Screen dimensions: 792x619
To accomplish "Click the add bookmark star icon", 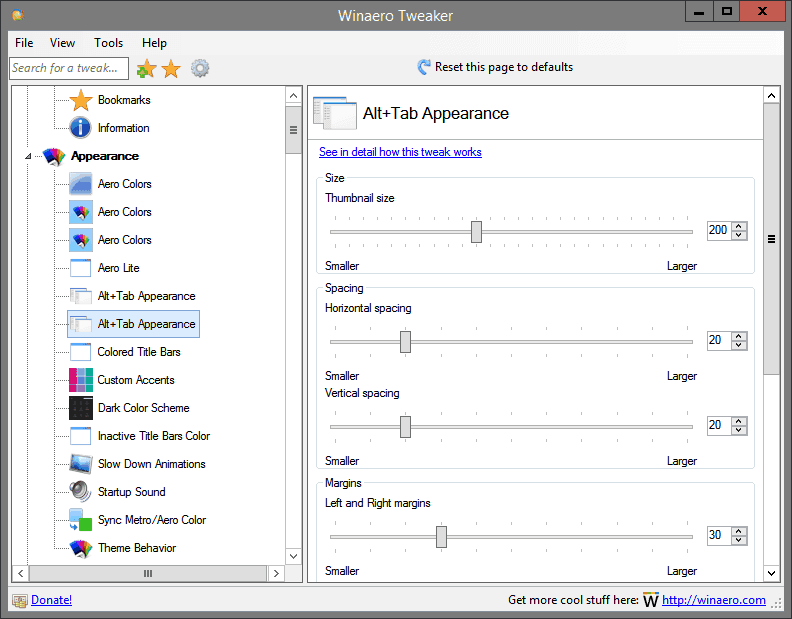I will point(146,68).
